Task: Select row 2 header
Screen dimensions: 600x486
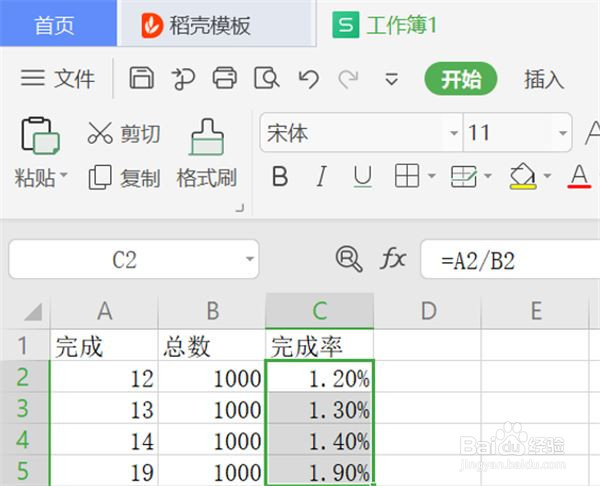Action: 23,377
